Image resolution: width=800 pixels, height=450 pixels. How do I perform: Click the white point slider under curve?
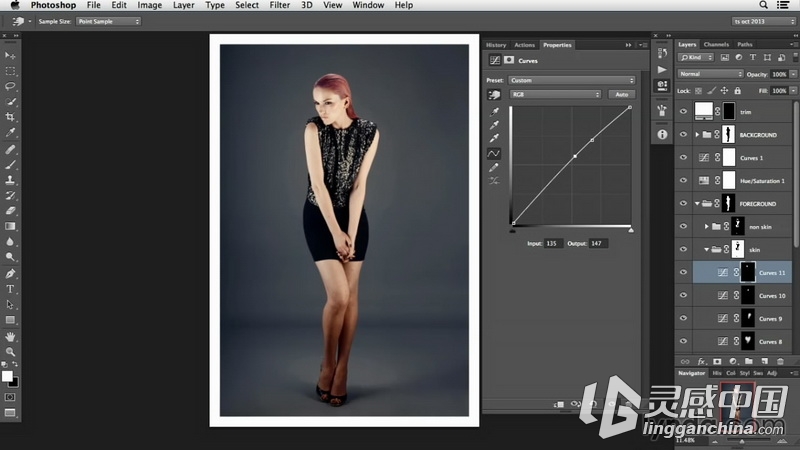coord(631,230)
